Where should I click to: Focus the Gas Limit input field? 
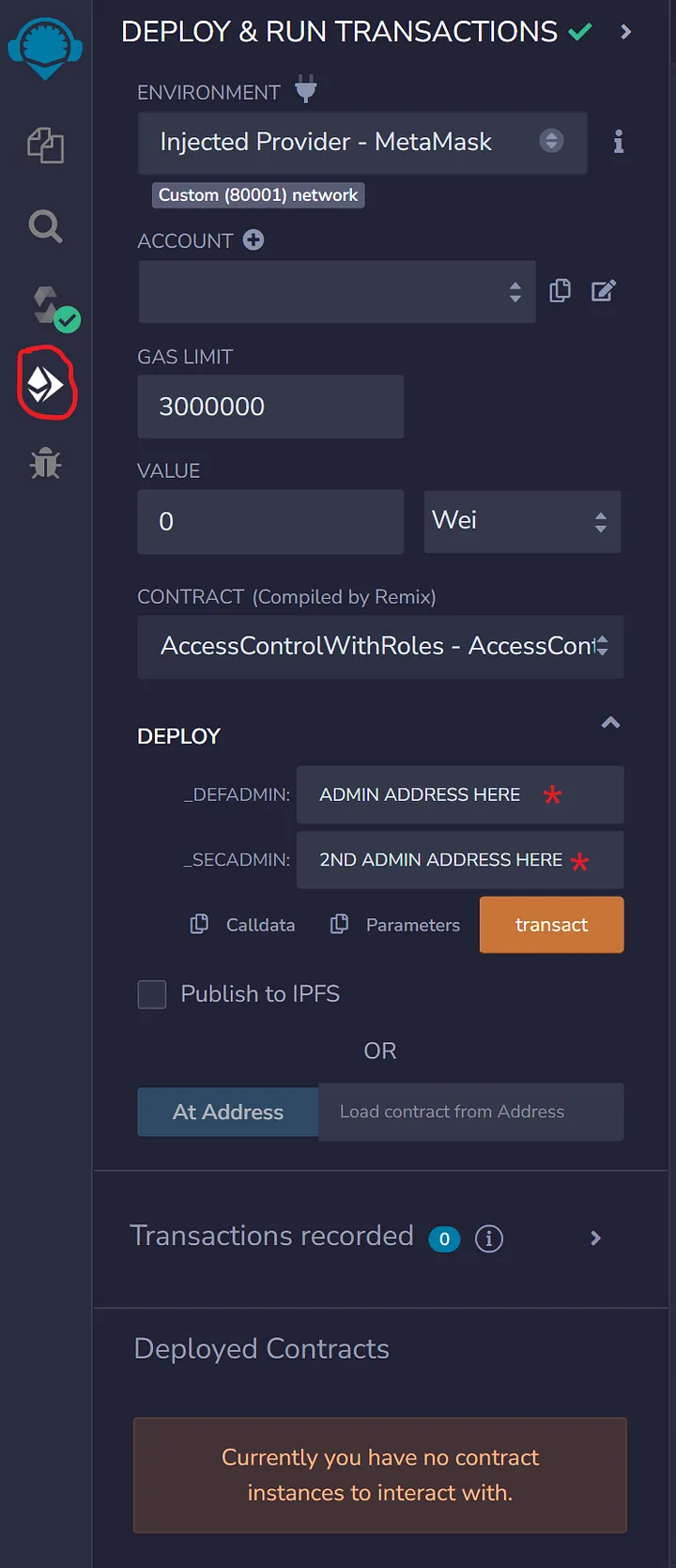(270, 407)
